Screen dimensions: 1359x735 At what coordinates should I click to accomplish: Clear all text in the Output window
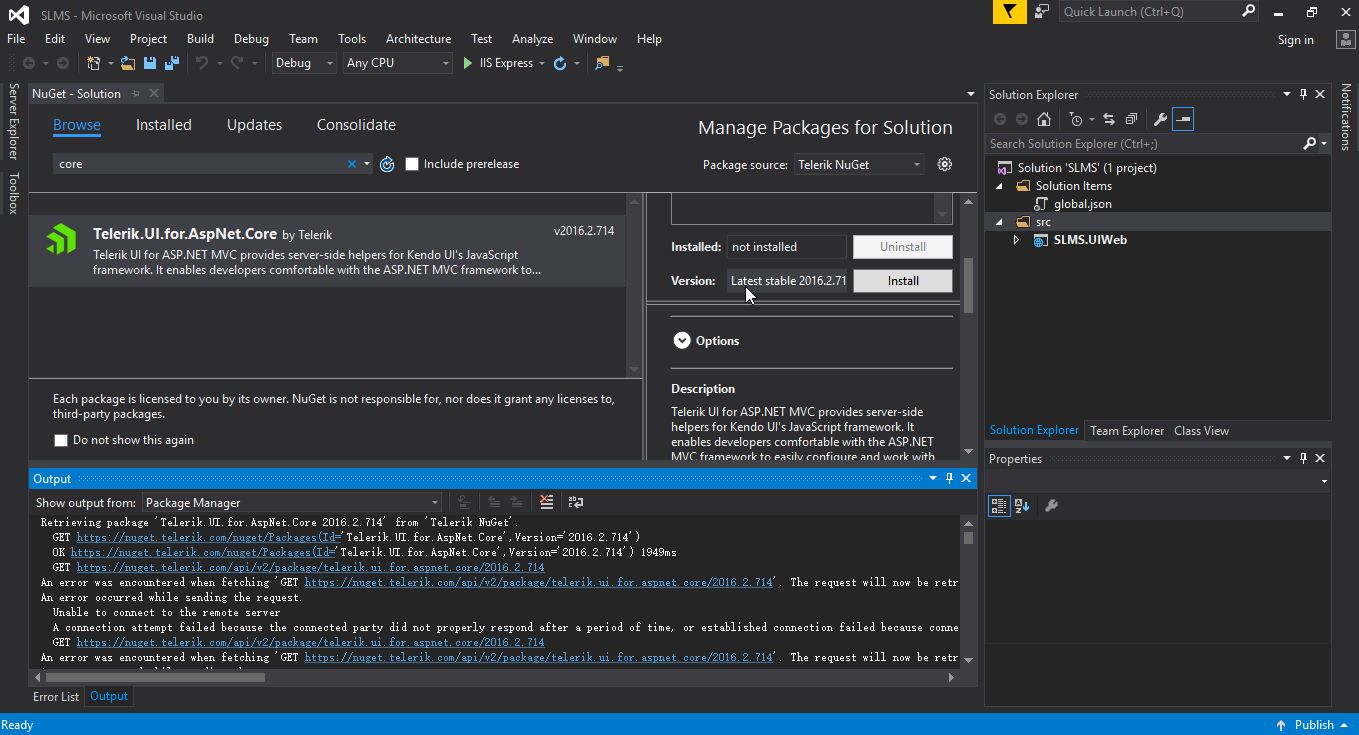547,502
